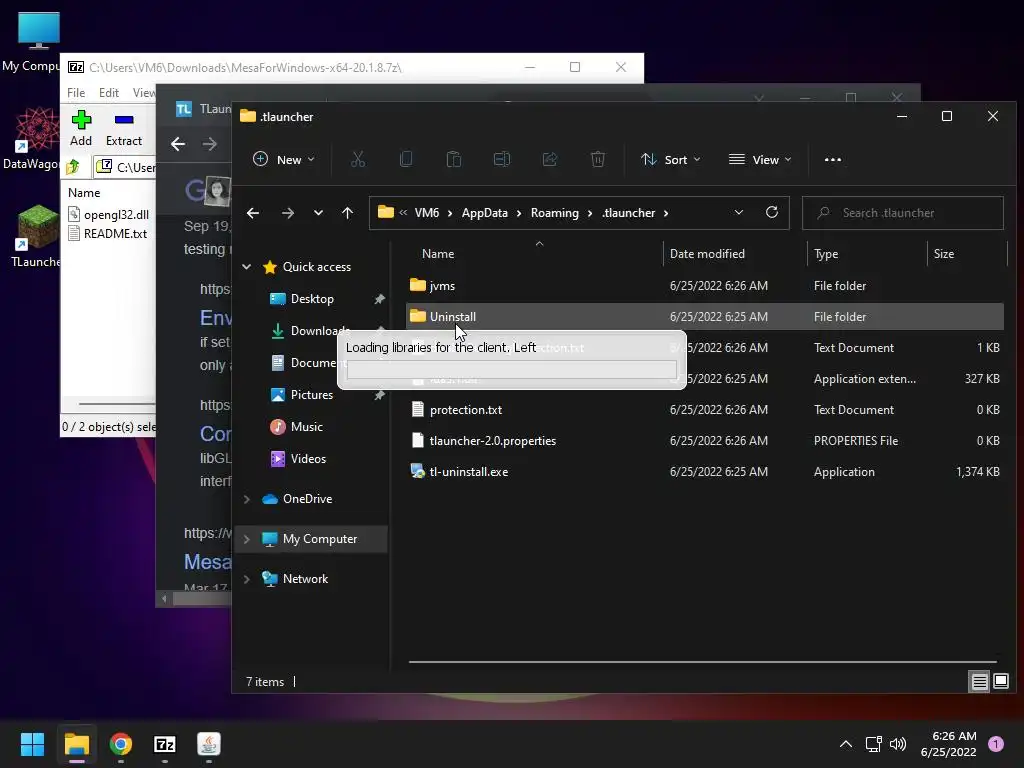Click 7-Zip icon on the taskbar
This screenshot has width=1024, height=768.
165,744
